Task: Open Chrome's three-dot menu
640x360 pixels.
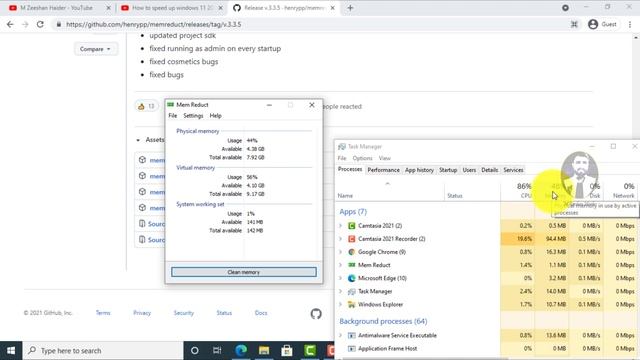Action: tap(630, 24)
